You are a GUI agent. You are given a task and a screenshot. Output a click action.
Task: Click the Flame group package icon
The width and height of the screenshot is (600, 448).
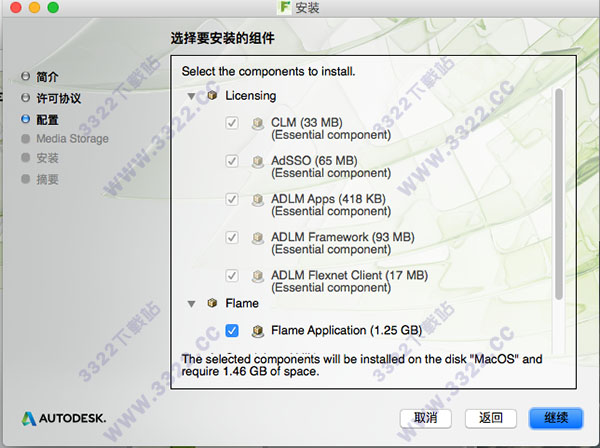coord(212,303)
